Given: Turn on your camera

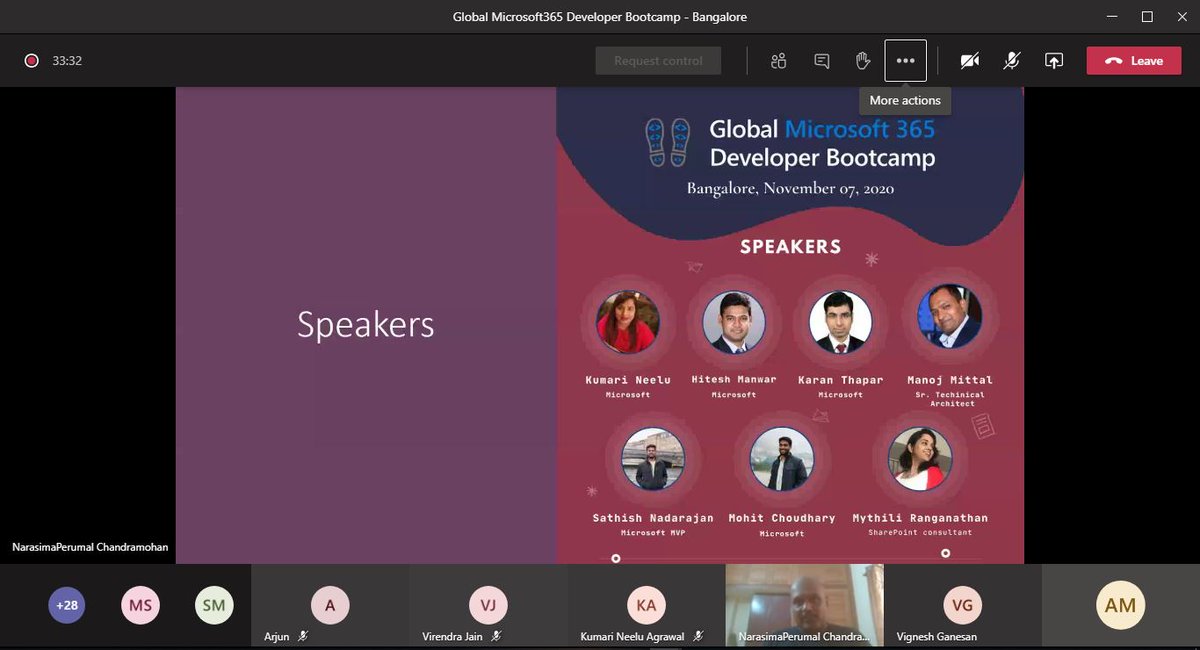Looking at the screenshot, I should coord(969,60).
